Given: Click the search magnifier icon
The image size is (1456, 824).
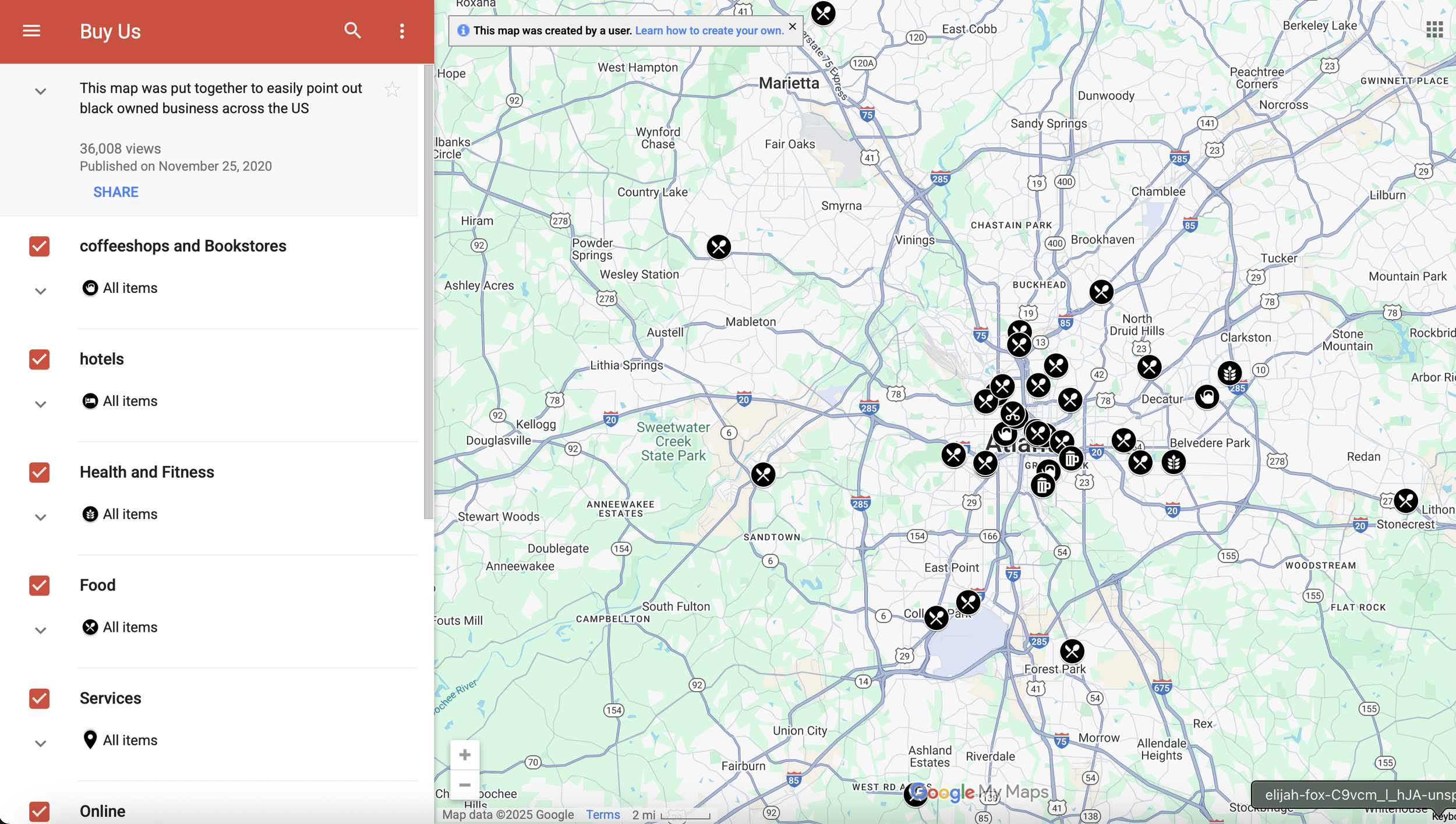Looking at the screenshot, I should click(352, 30).
